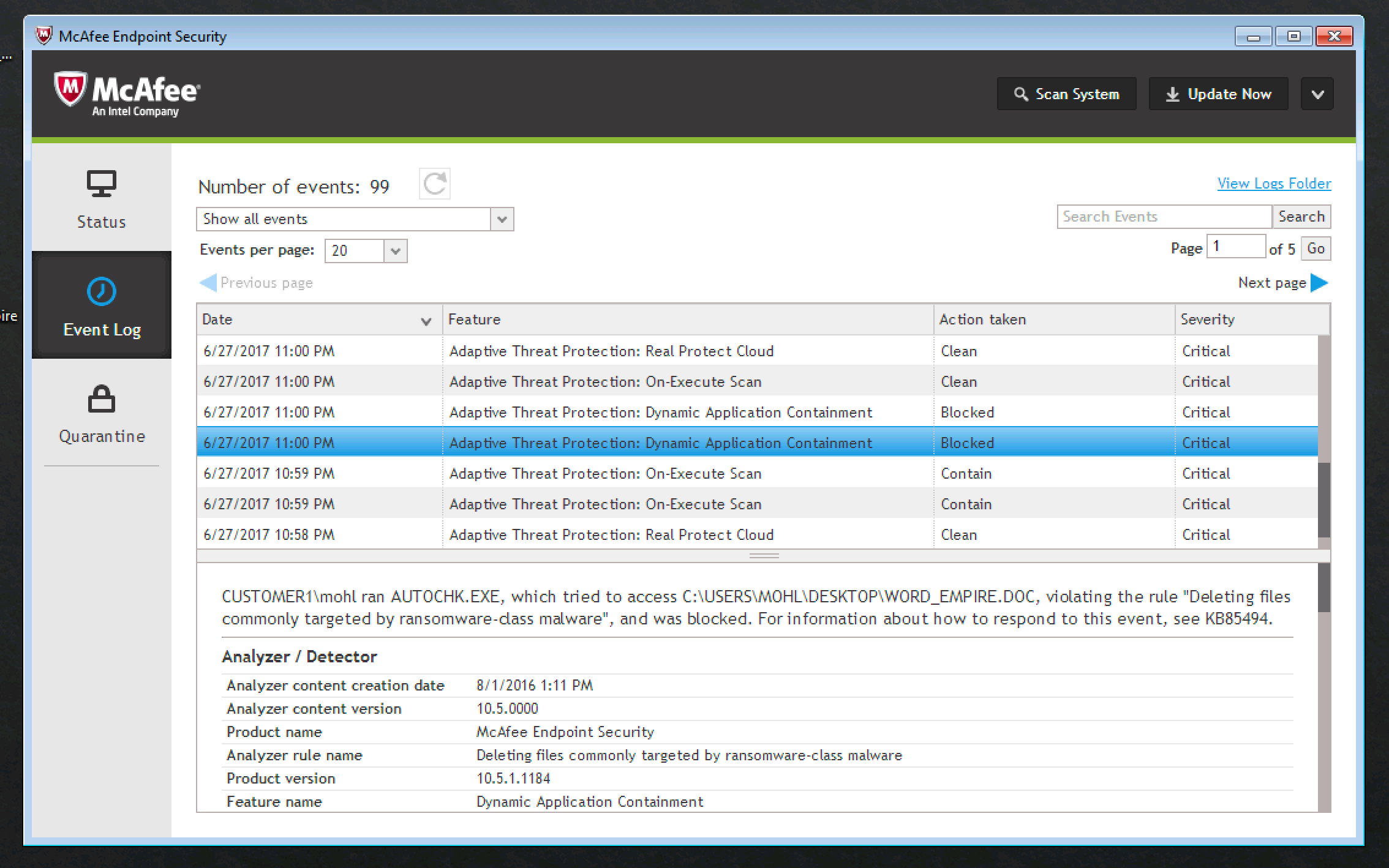Sort by the Date column header

point(318,320)
